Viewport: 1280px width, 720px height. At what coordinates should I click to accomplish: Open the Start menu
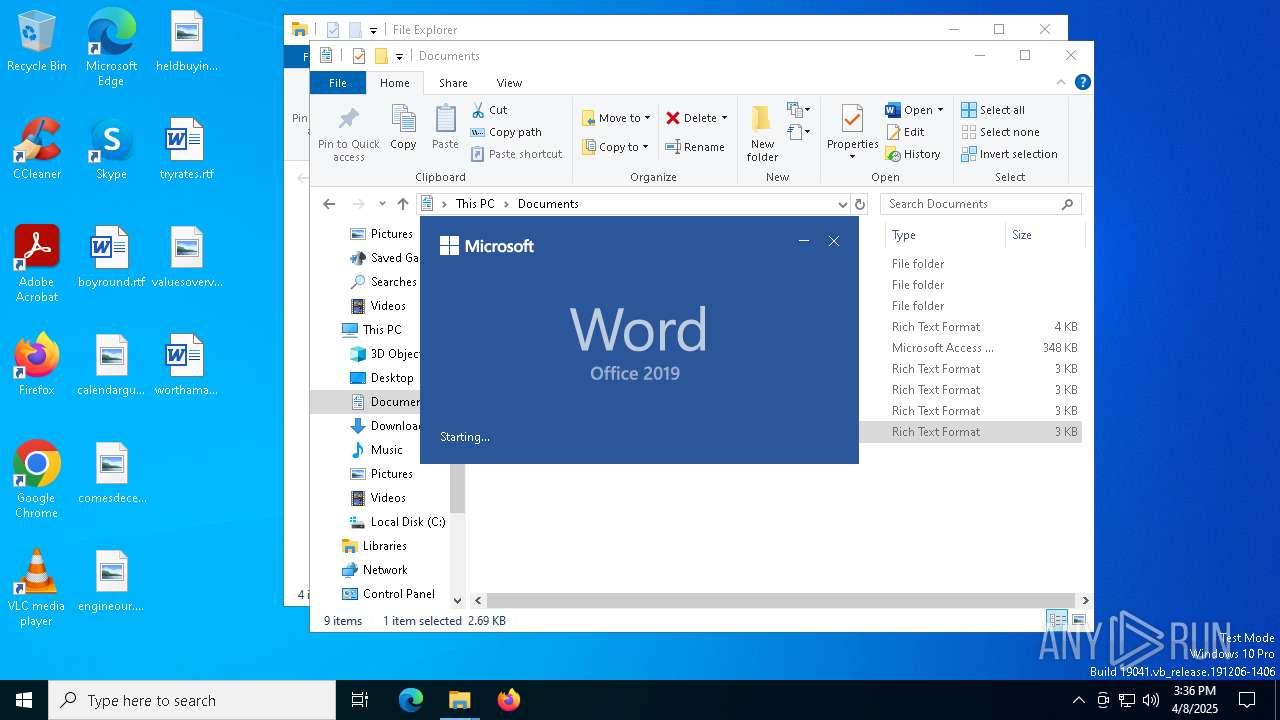24,700
